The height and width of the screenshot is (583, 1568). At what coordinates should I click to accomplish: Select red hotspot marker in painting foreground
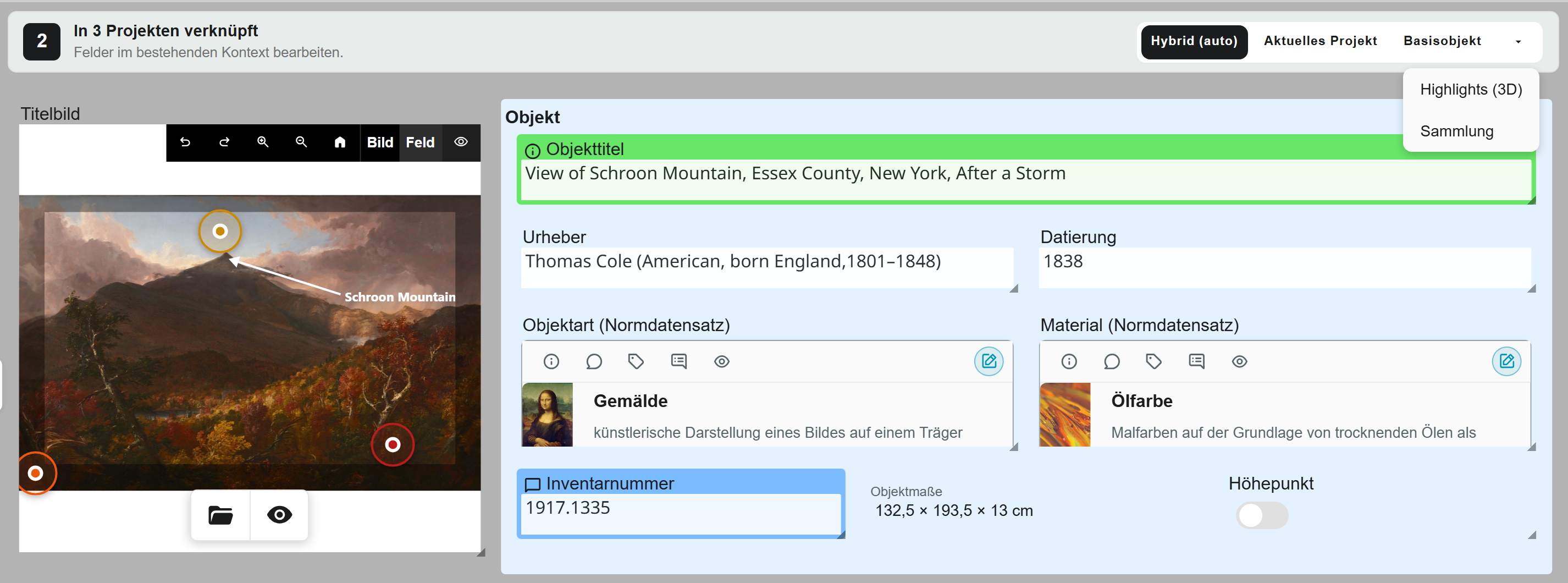pos(393,445)
